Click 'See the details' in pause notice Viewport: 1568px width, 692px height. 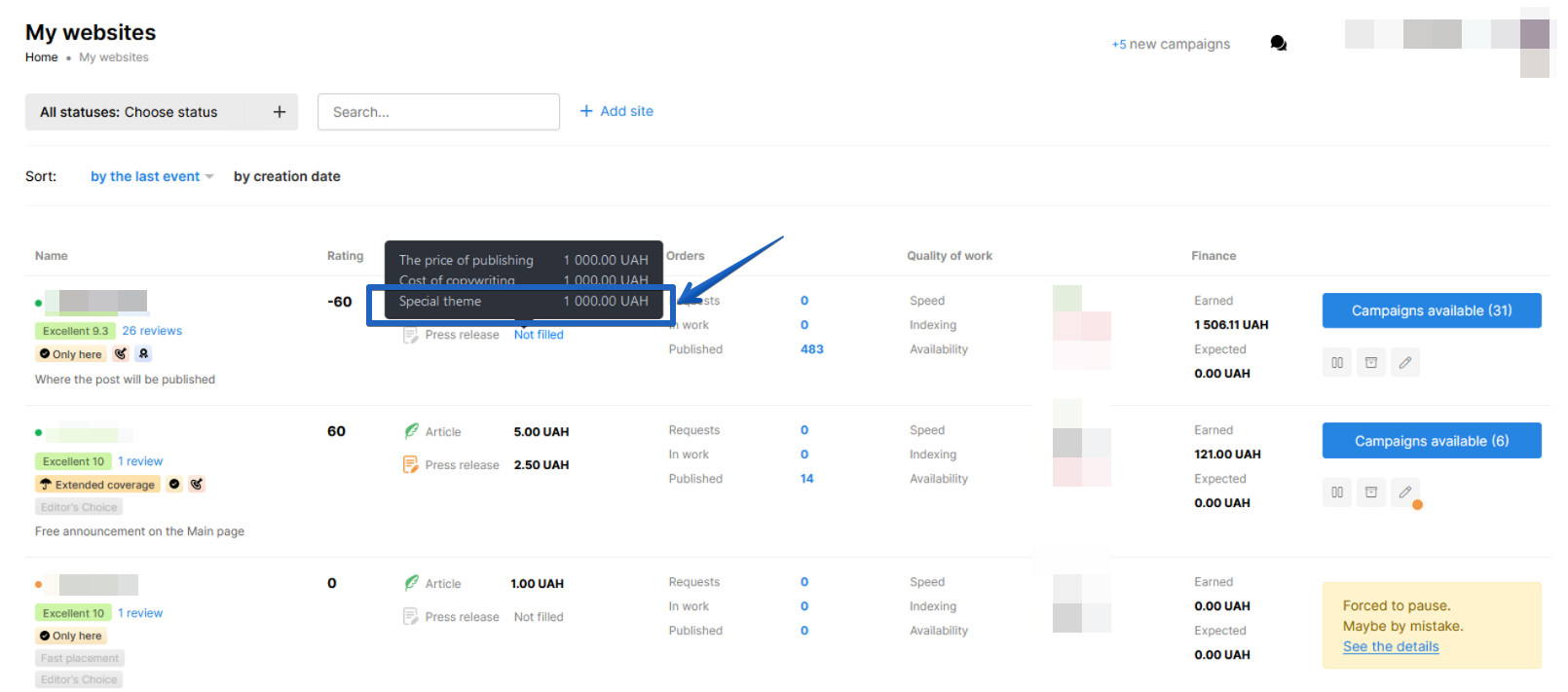(1390, 646)
